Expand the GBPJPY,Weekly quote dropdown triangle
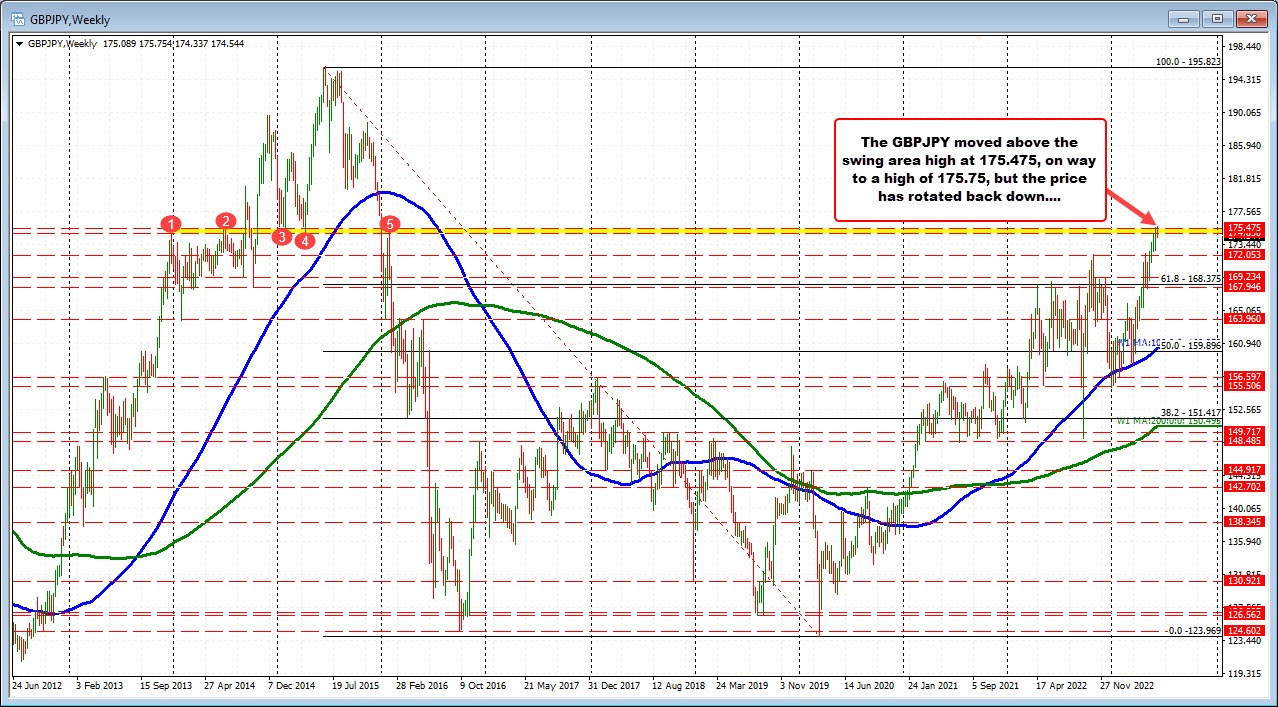1278x707 pixels. (20, 44)
